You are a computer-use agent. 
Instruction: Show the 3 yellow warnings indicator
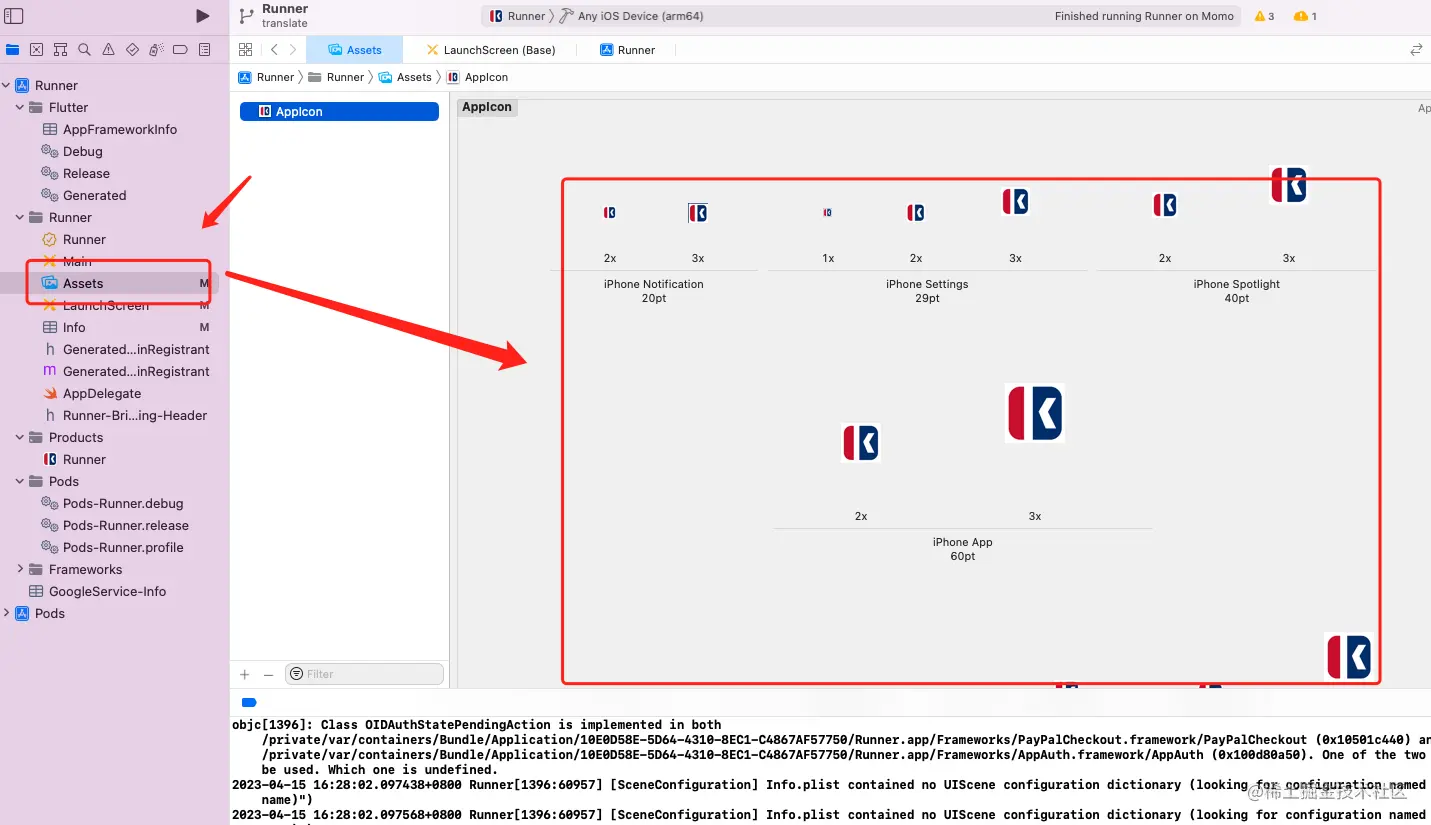point(1264,16)
